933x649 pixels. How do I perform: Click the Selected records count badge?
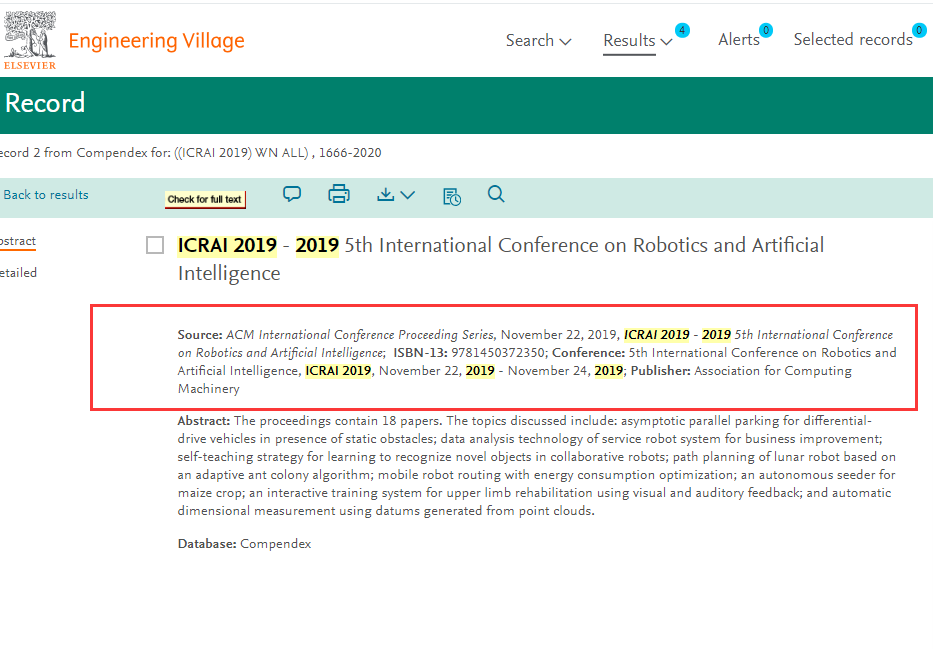919,30
